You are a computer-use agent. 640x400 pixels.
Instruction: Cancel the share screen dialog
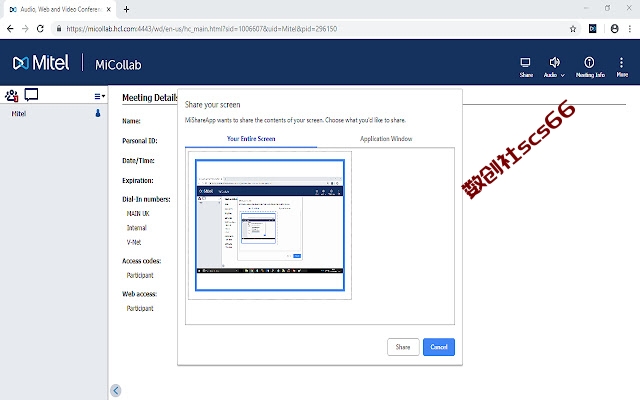click(x=439, y=347)
